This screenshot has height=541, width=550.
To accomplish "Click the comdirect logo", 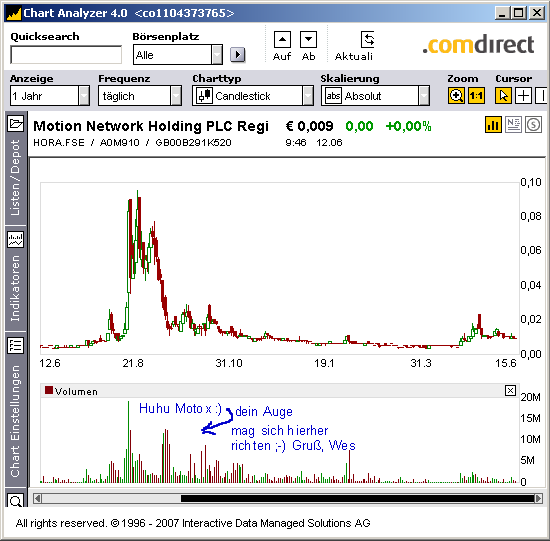I will [478, 45].
